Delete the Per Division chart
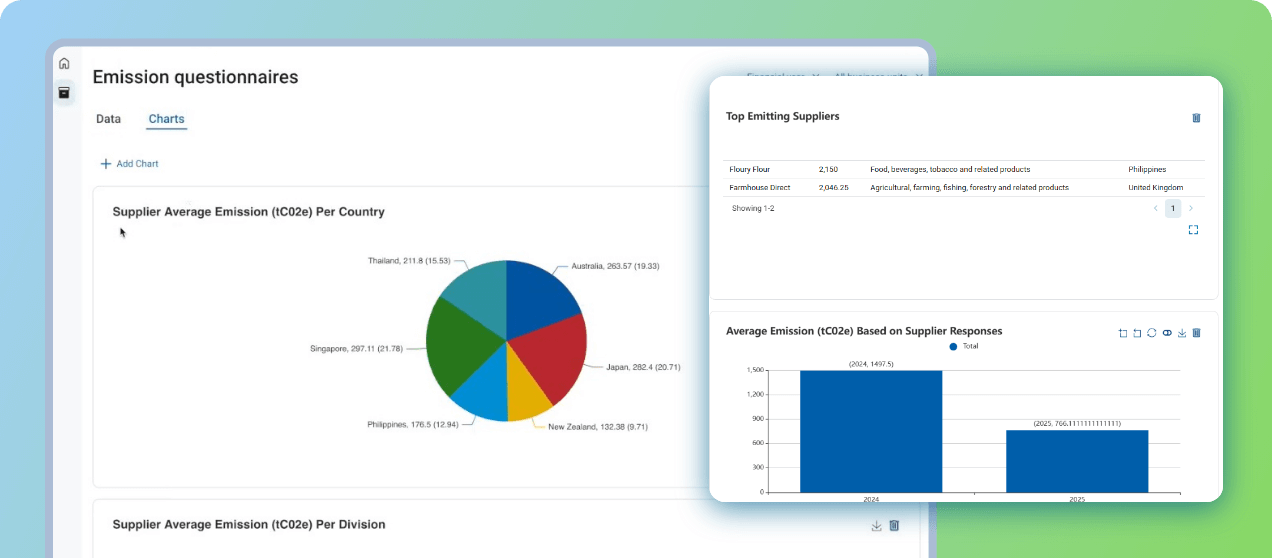This screenshot has width=1272, height=558. [894, 526]
